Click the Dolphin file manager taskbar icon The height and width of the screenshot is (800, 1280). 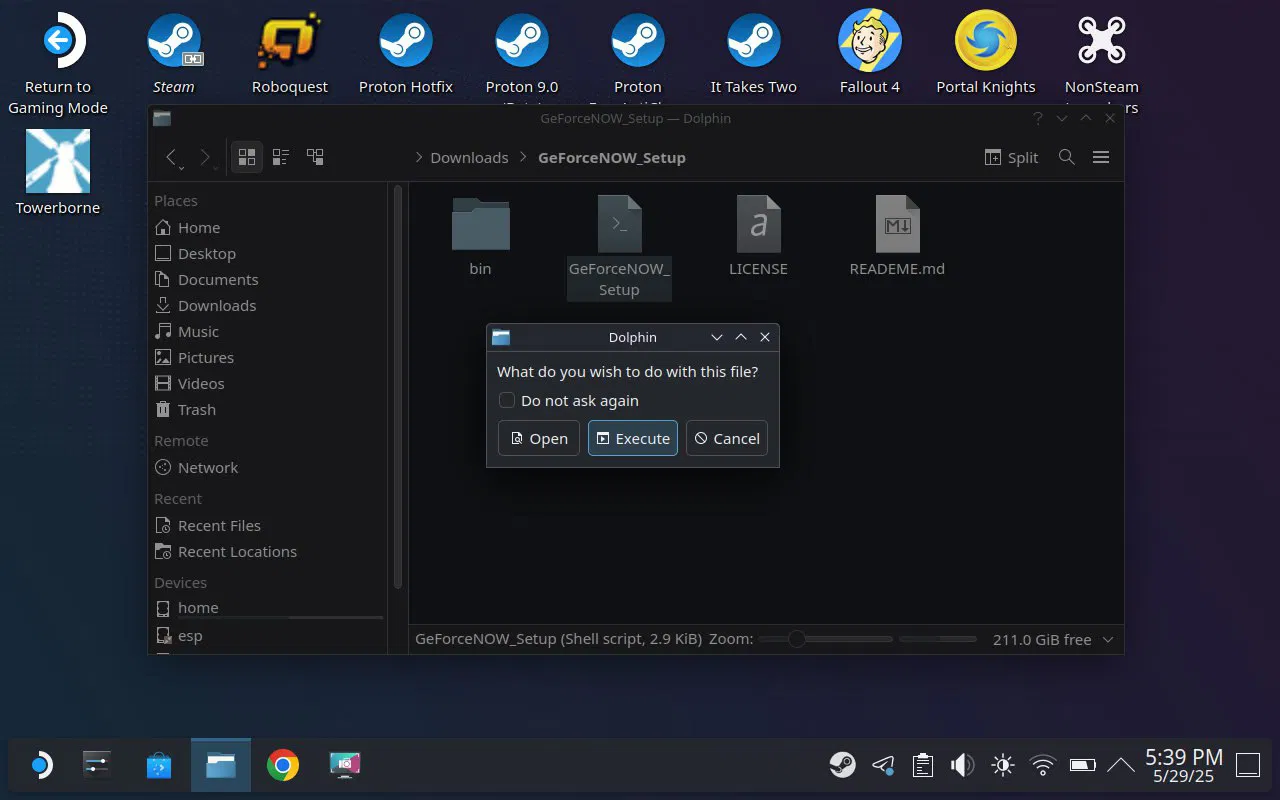[221, 766]
